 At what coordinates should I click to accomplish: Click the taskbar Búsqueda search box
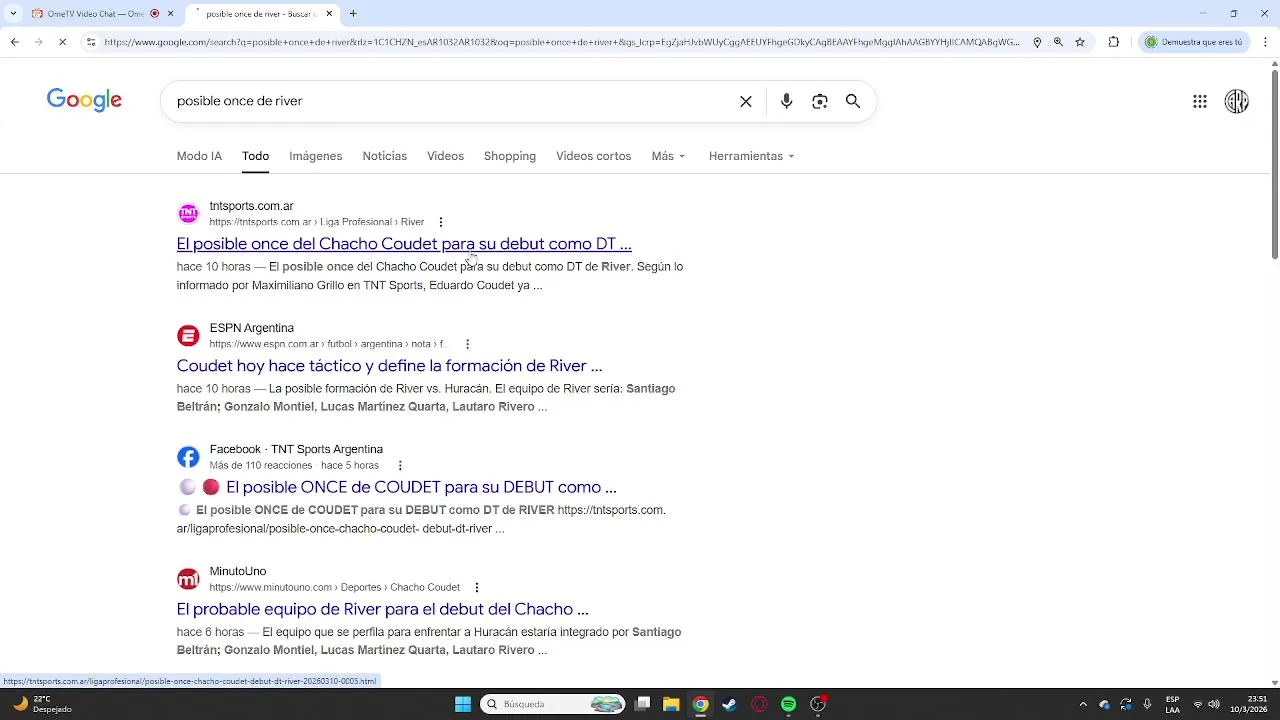tap(553, 704)
